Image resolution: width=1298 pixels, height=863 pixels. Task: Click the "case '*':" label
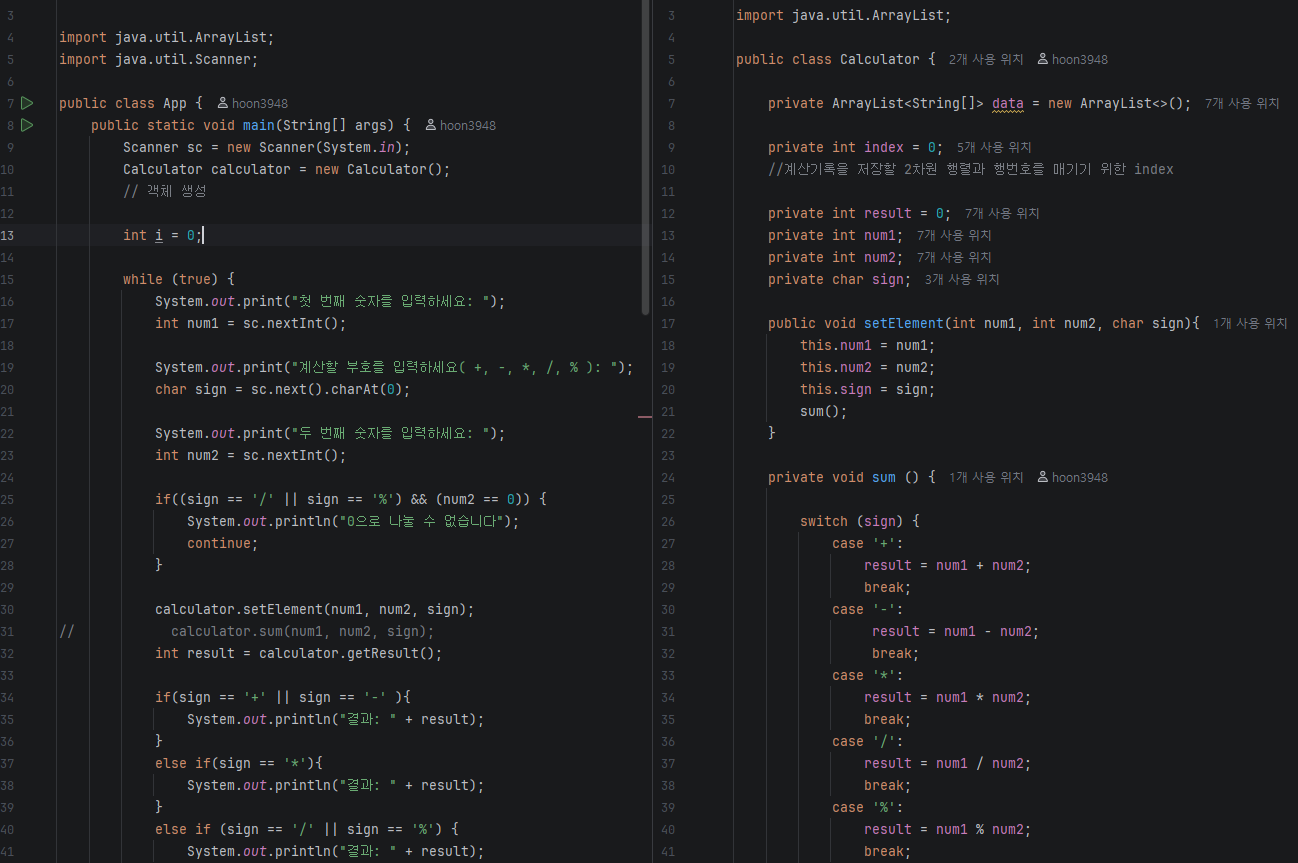coord(868,675)
